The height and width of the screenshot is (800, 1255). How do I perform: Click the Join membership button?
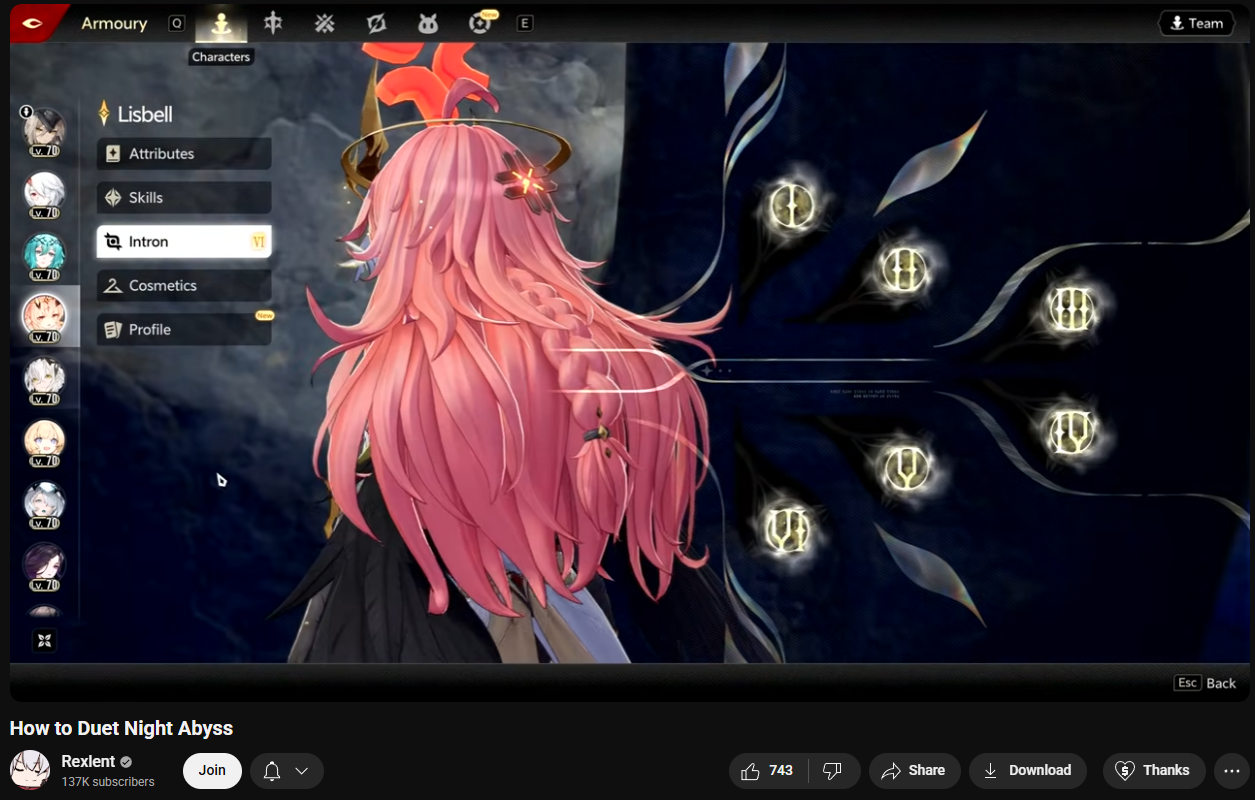(212, 770)
